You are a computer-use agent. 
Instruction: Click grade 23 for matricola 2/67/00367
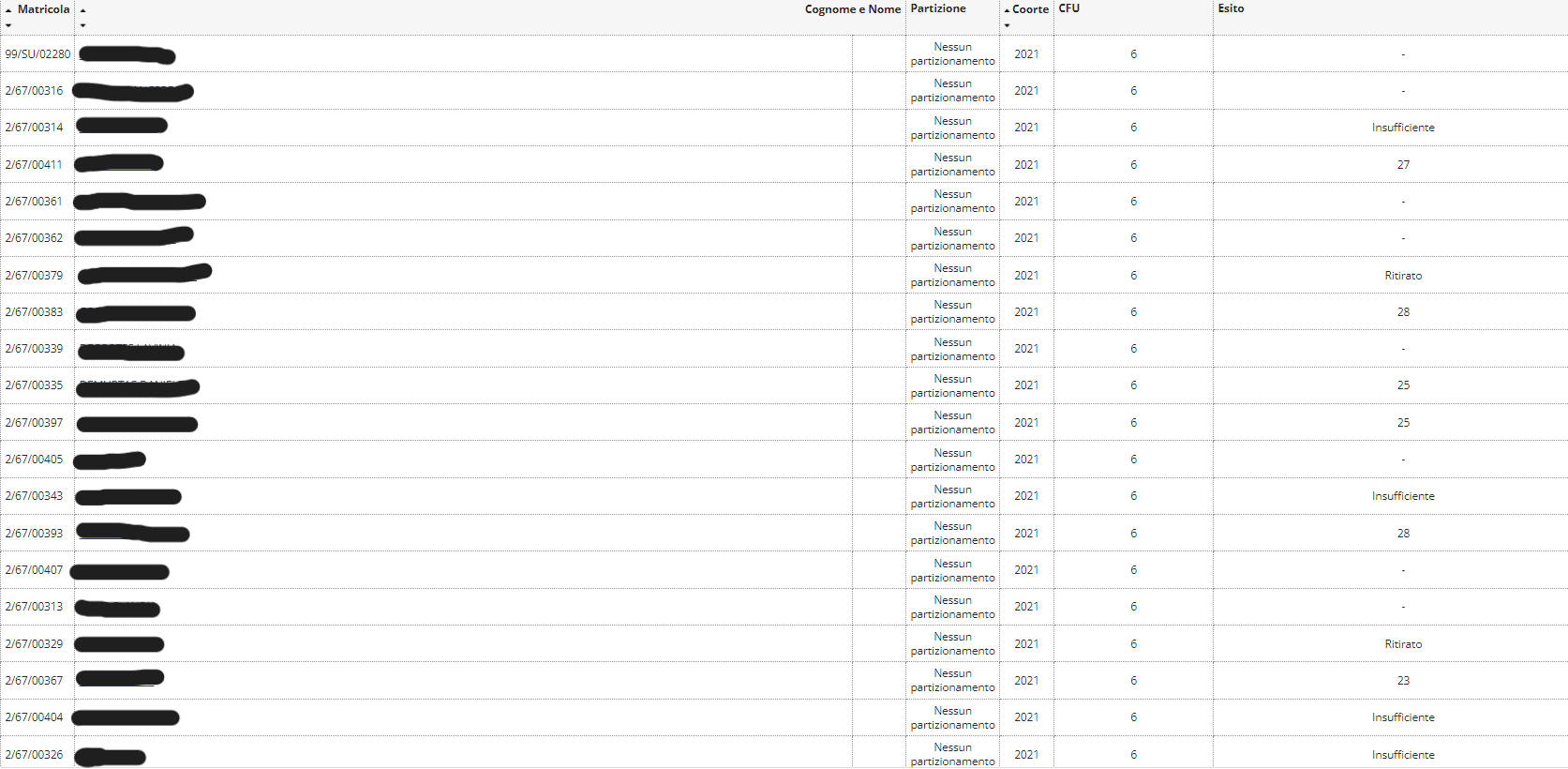click(1403, 681)
